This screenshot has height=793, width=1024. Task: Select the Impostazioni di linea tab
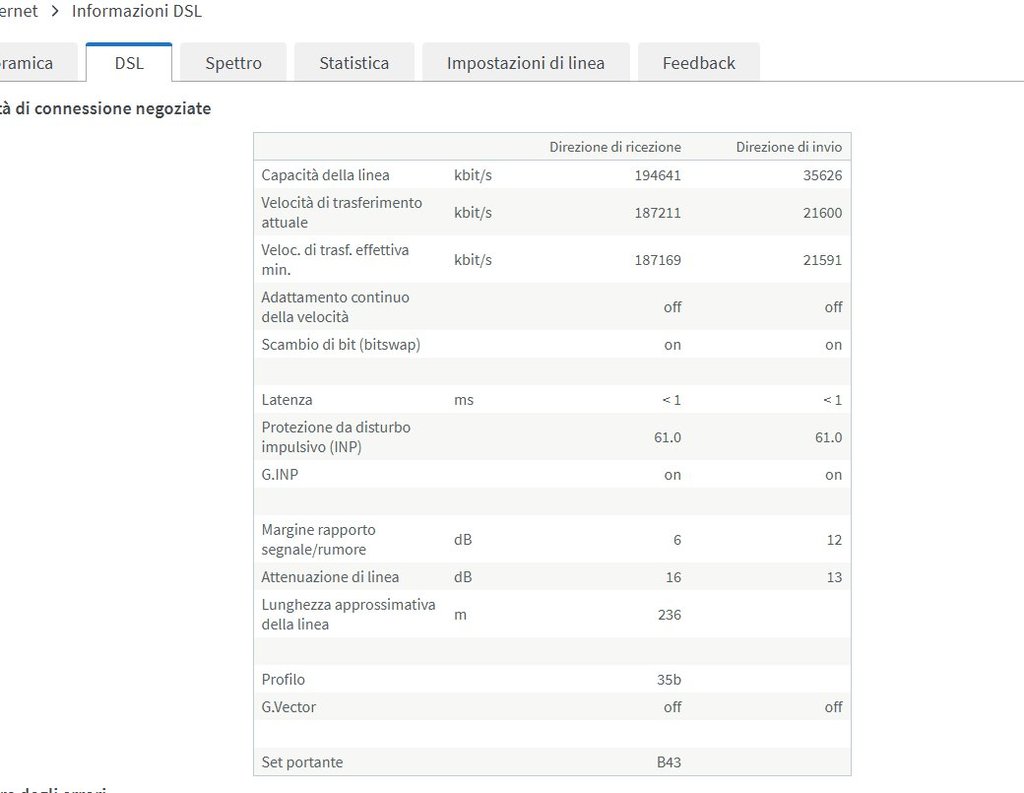click(x=525, y=63)
